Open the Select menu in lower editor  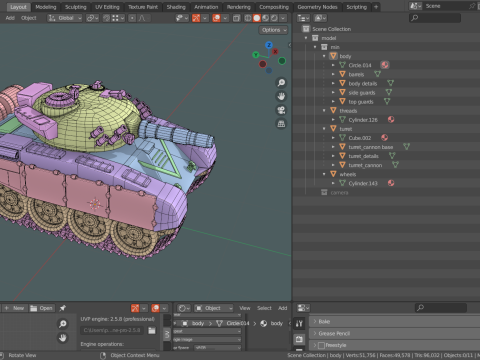click(264, 308)
